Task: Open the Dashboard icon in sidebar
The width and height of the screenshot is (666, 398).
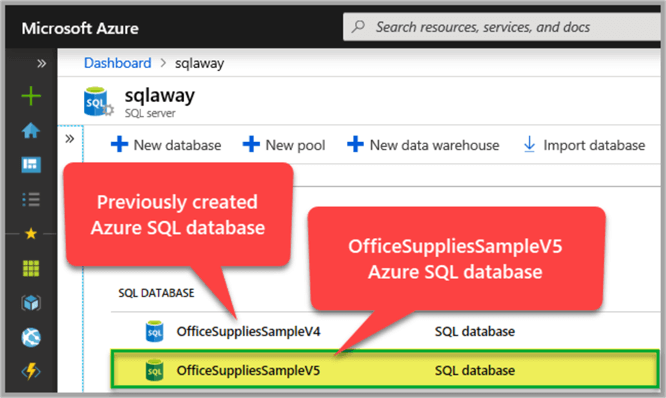Action: (31, 164)
